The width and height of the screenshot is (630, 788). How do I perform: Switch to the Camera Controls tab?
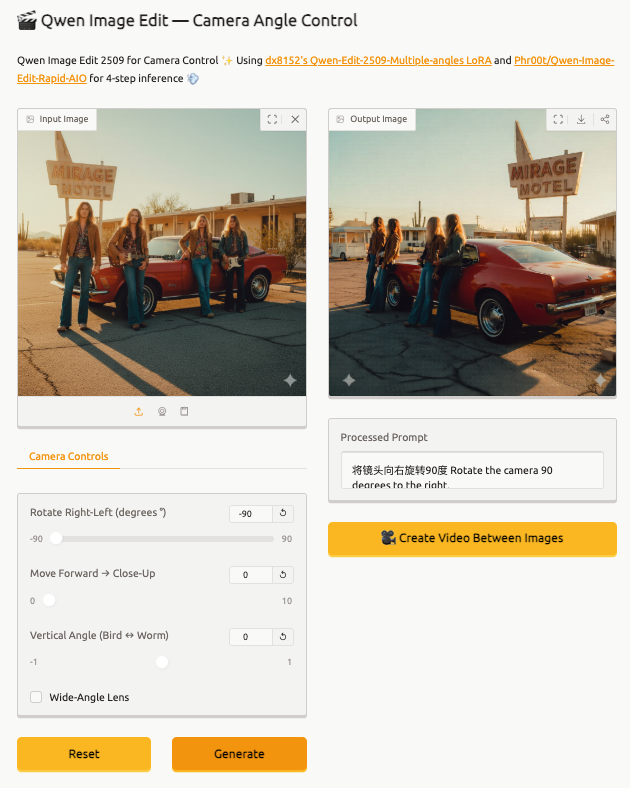click(x=68, y=456)
